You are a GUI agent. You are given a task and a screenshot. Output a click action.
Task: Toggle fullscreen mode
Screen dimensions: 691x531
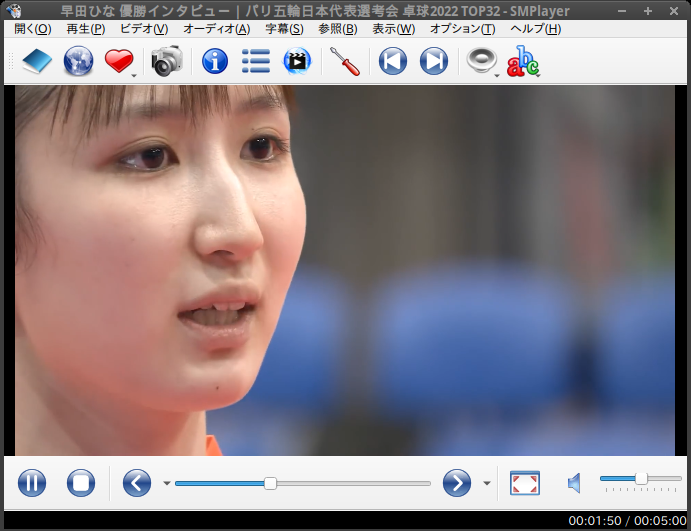(524, 483)
